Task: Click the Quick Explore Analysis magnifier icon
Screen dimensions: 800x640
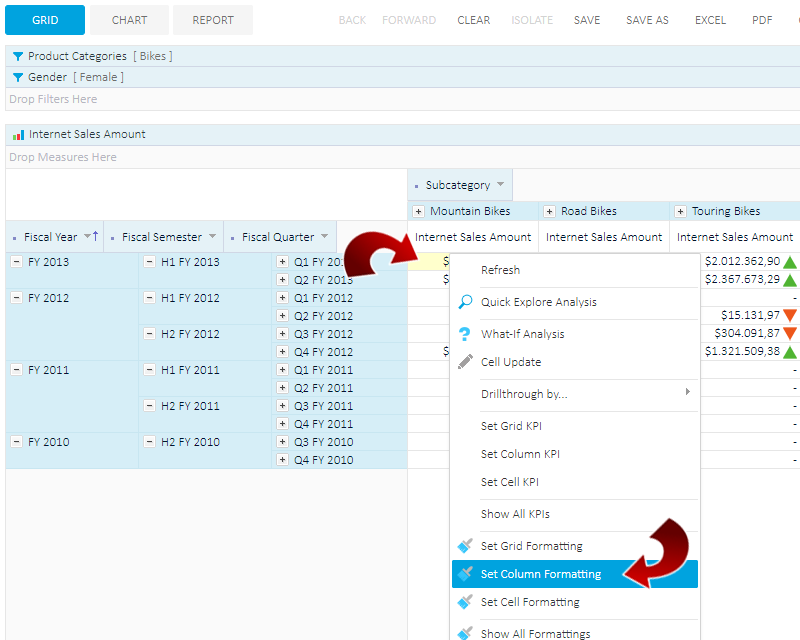Action: coord(465,302)
